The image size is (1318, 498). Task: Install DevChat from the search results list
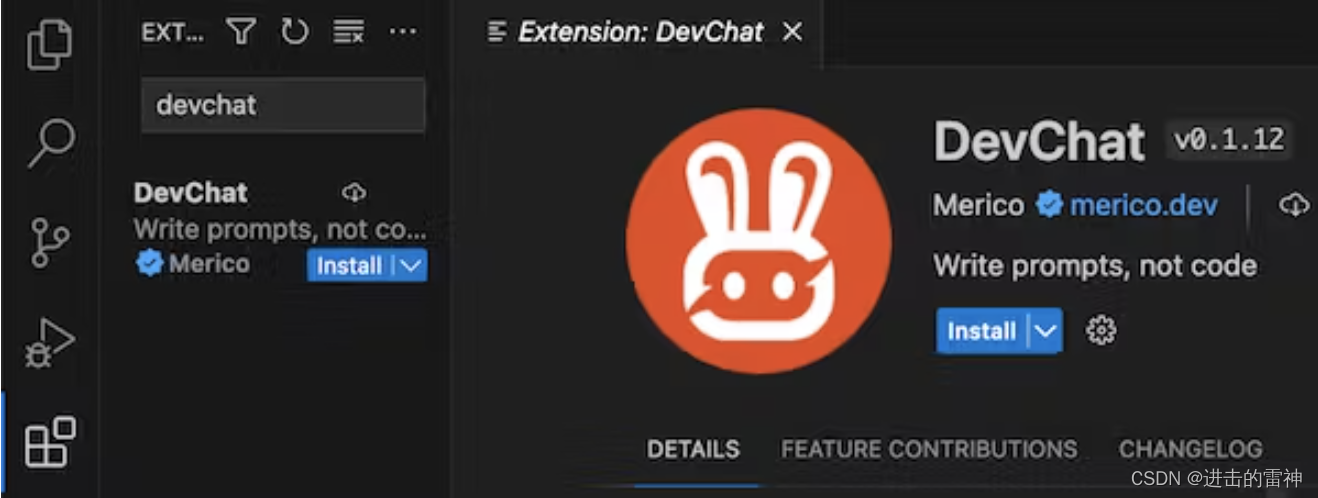tap(349, 266)
